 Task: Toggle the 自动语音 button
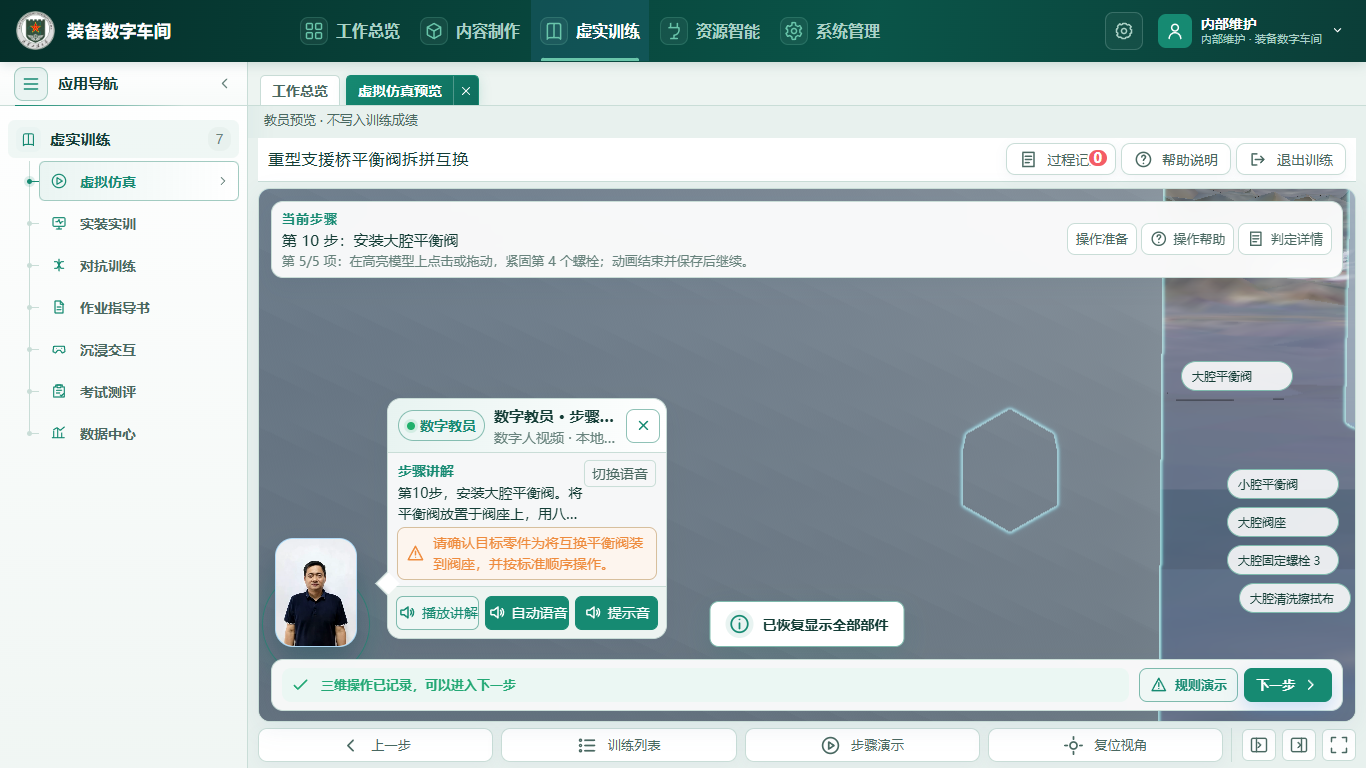coord(527,613)
